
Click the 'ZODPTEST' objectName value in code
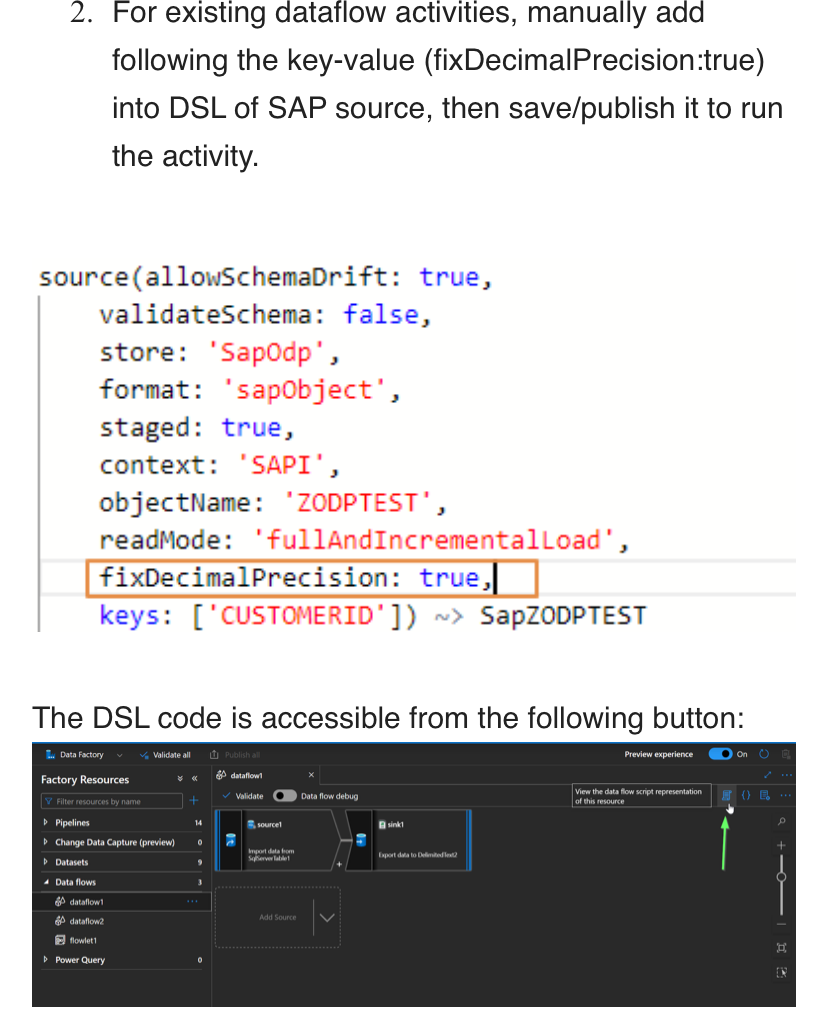click(357, 502)
